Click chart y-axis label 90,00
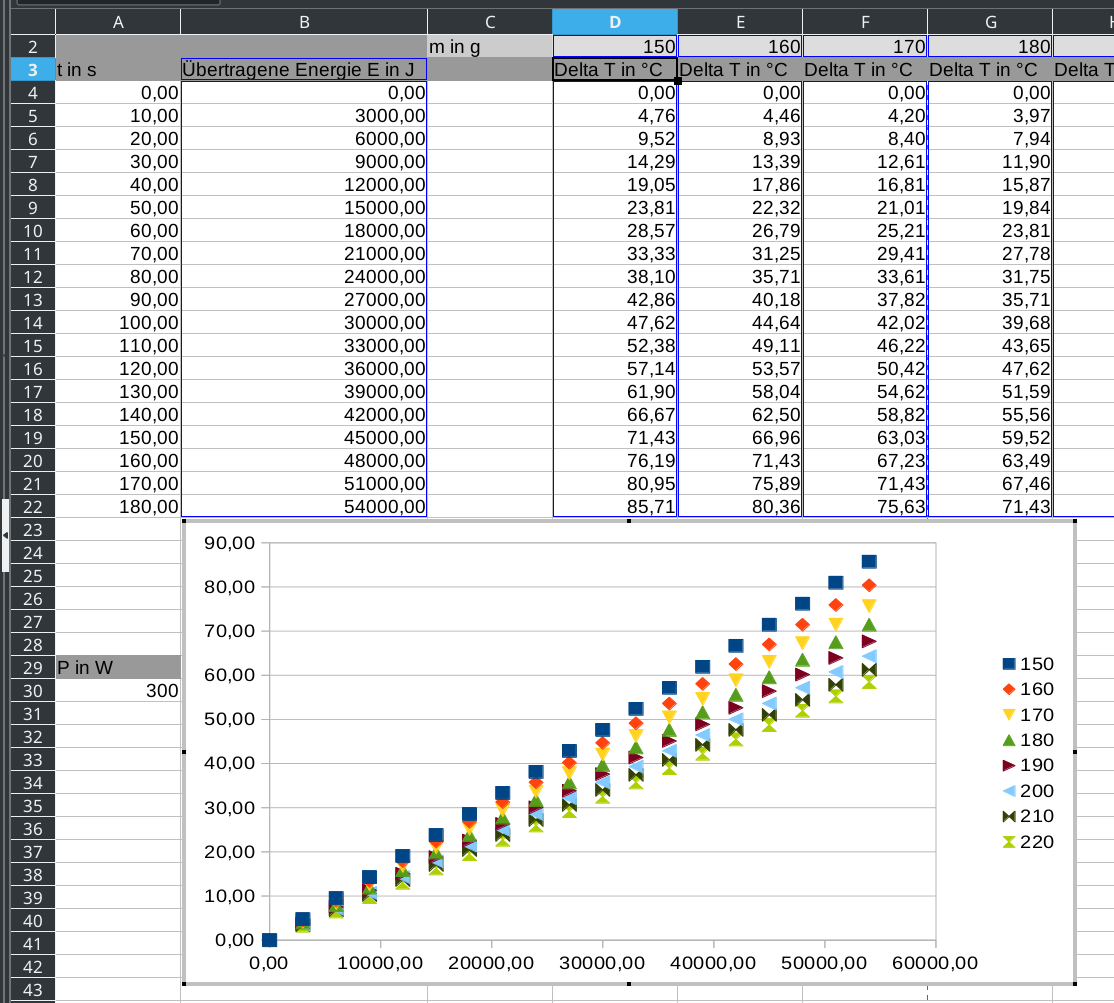 pos(229,543)
